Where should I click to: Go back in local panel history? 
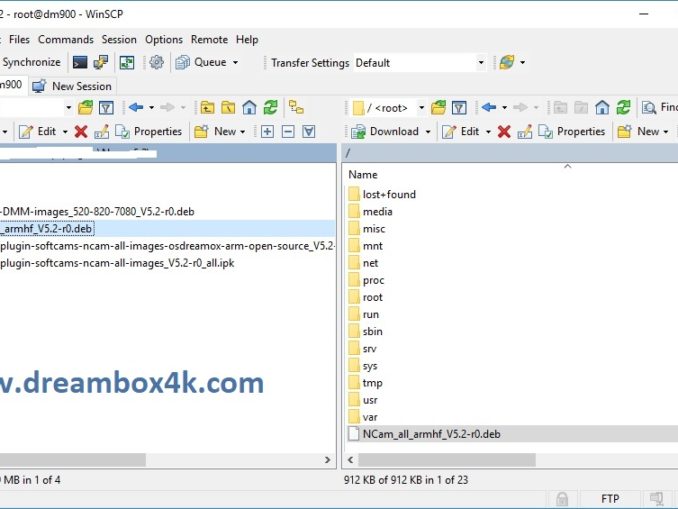[136, 107]
